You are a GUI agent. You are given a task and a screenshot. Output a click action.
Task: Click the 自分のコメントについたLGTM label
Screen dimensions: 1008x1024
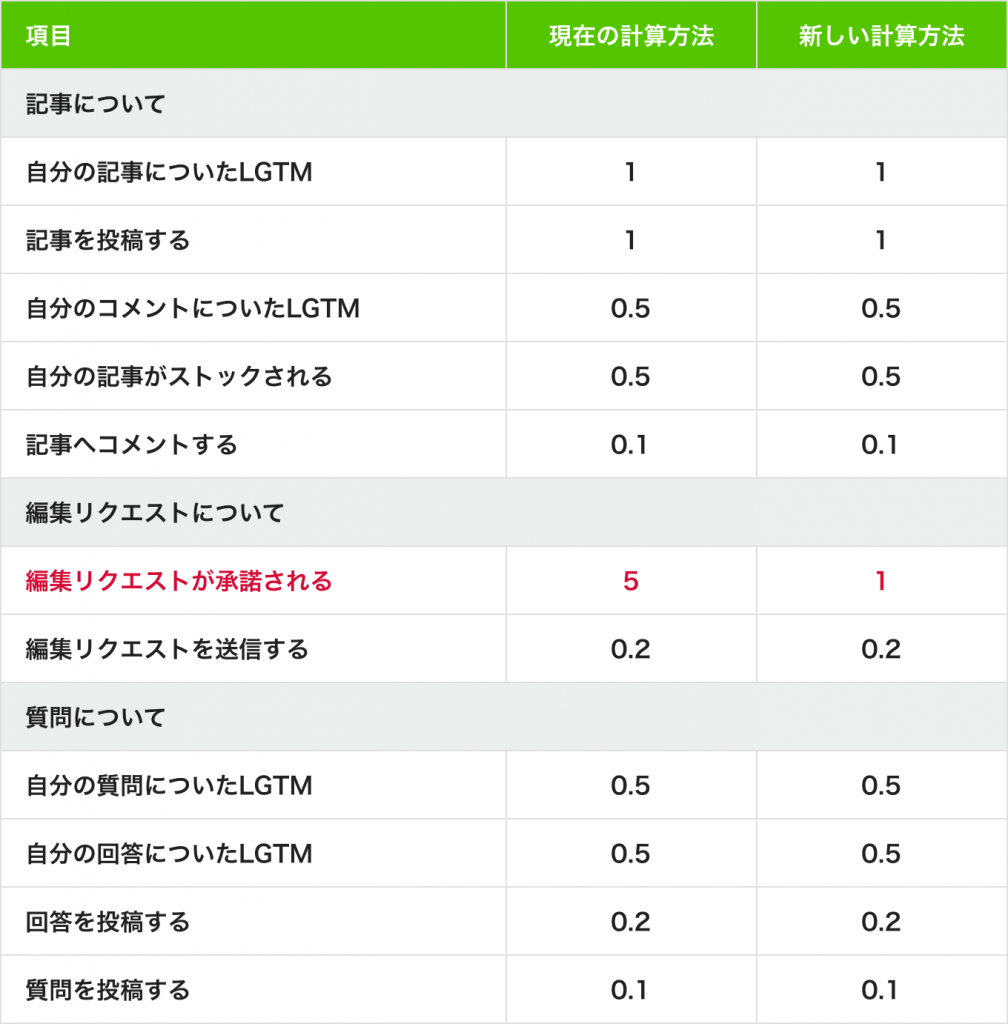click(x=192, y=308)
